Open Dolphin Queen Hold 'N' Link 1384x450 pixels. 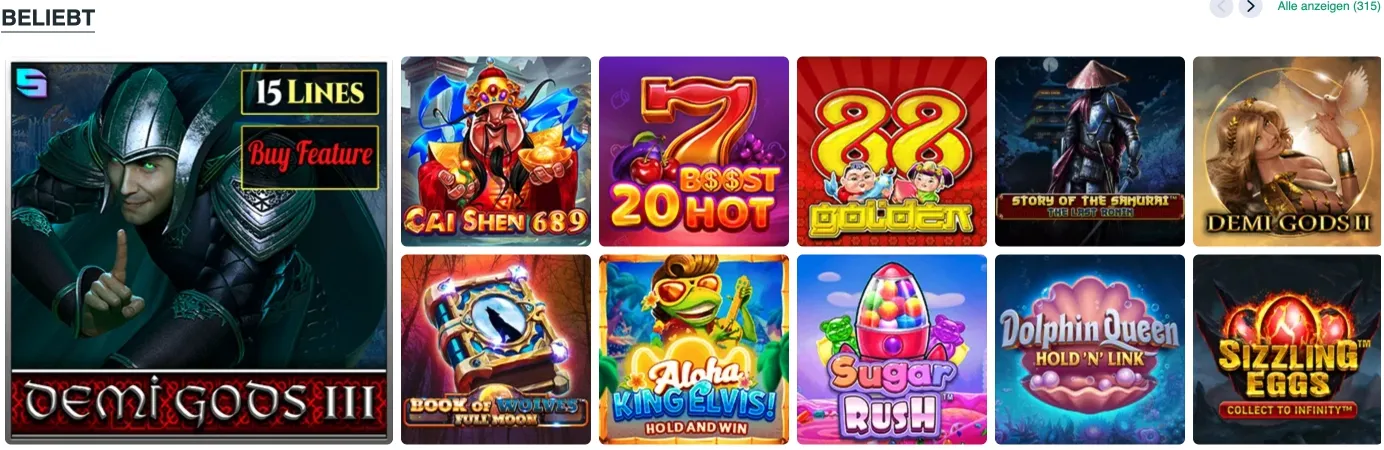(x=1090, y=349)
